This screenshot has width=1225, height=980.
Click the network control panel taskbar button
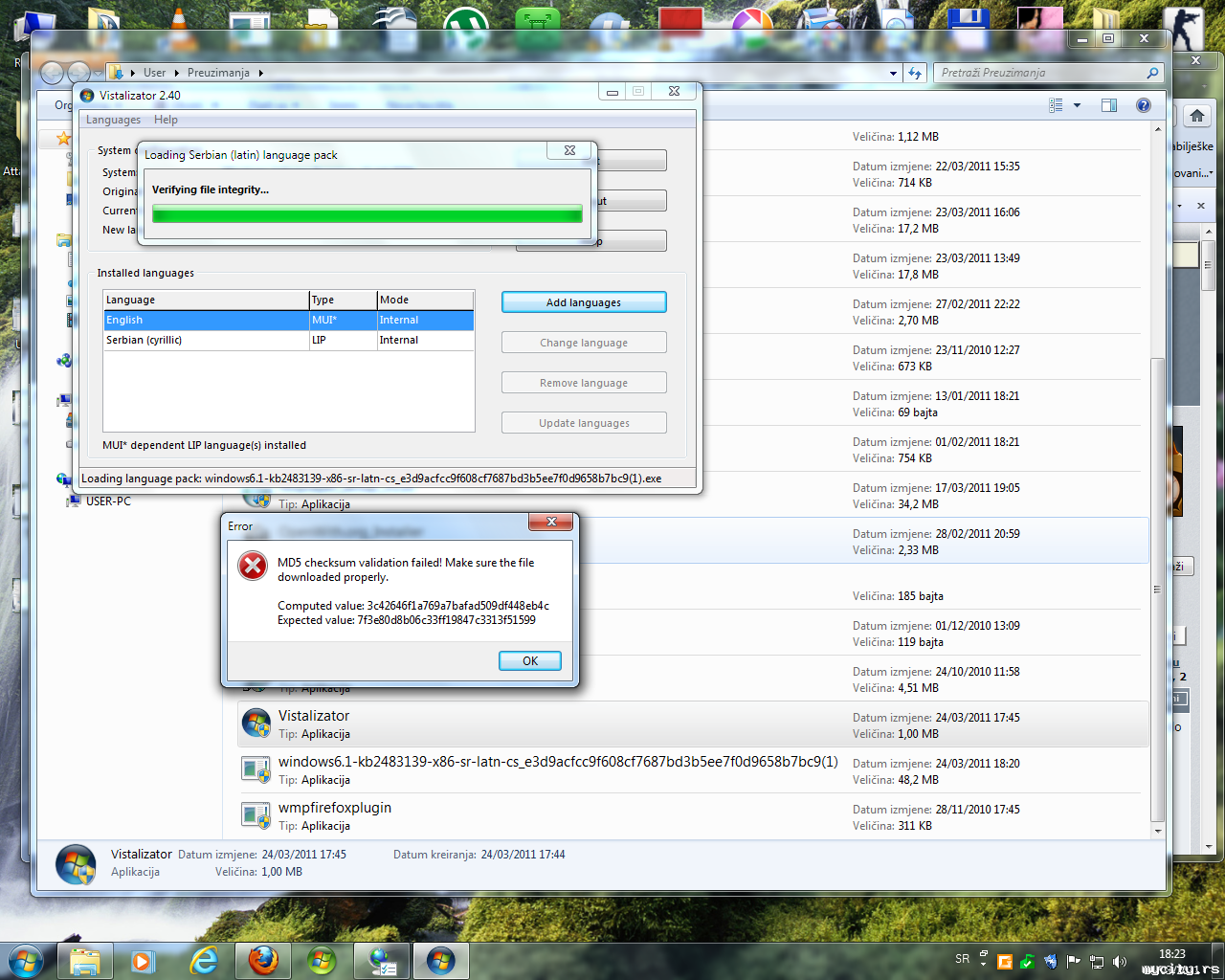point(382,960)
